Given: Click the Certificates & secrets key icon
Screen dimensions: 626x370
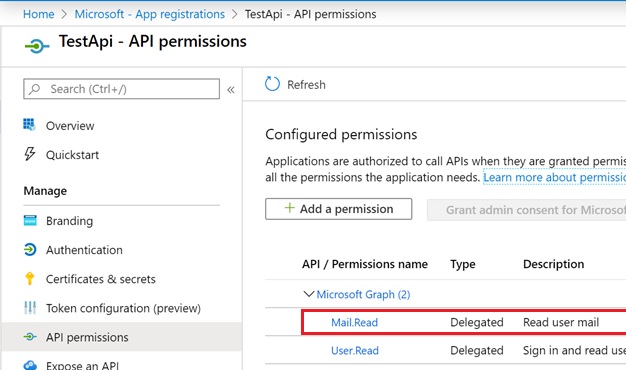Looking at the screenshot, I should (x=30, y=278).
